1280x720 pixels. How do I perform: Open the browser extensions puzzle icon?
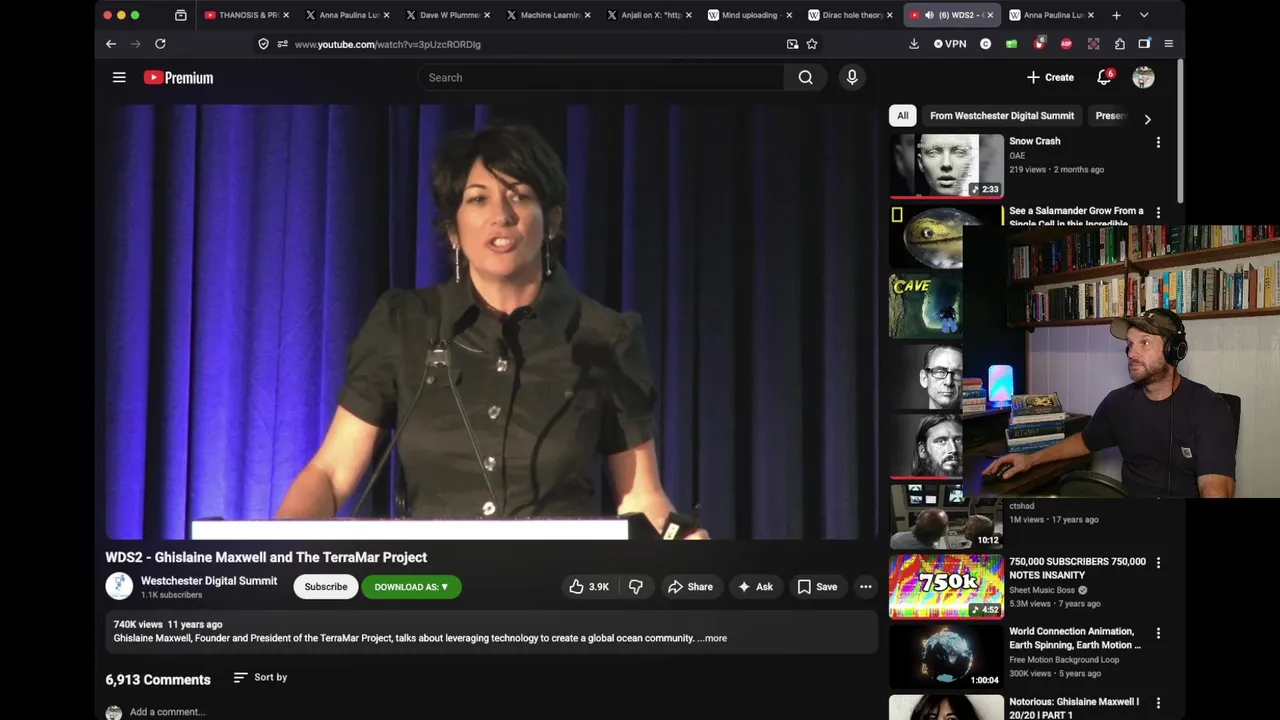(x=1119, y=44)
